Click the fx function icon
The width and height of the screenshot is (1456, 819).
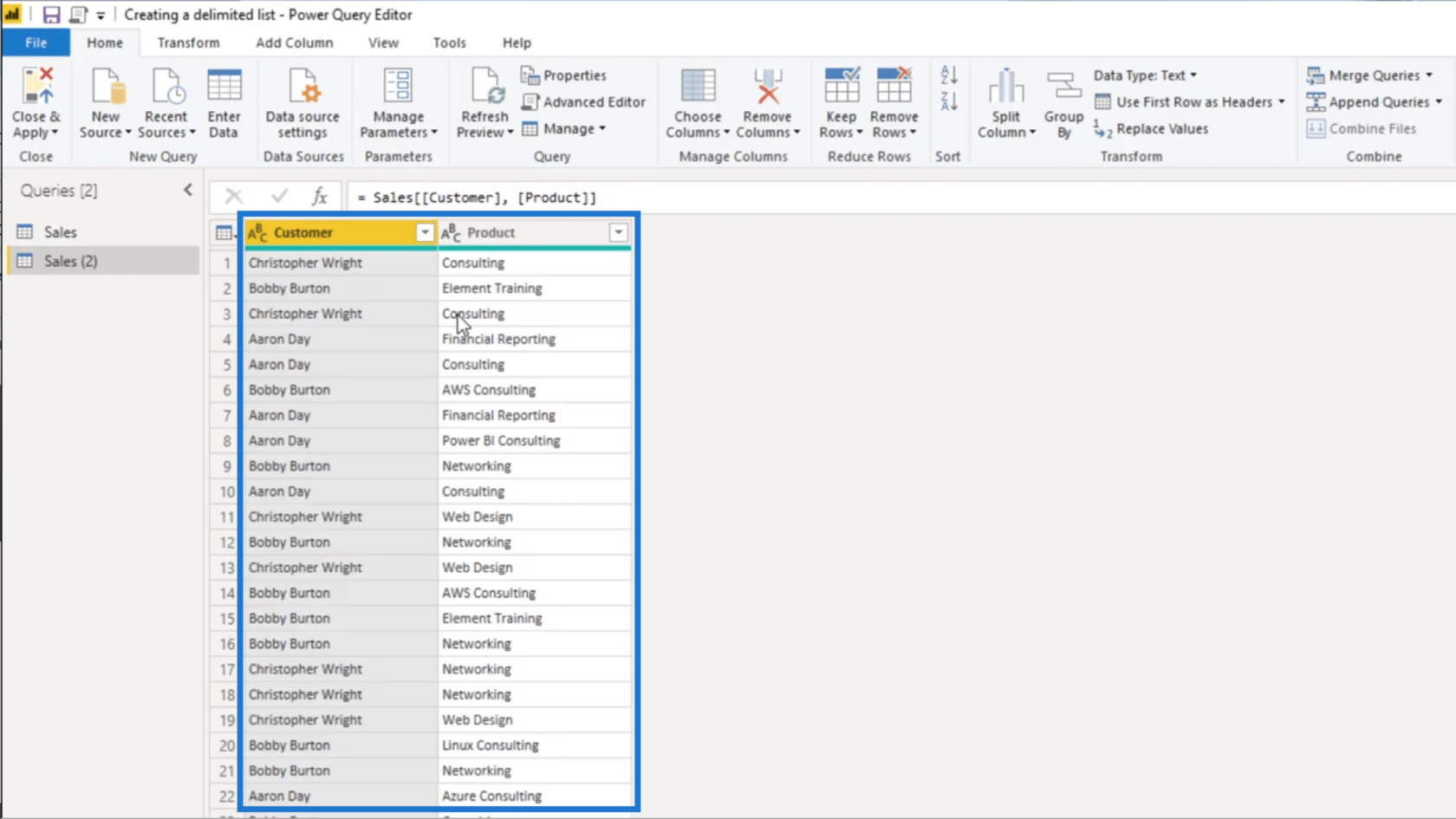tap(319, 197)
